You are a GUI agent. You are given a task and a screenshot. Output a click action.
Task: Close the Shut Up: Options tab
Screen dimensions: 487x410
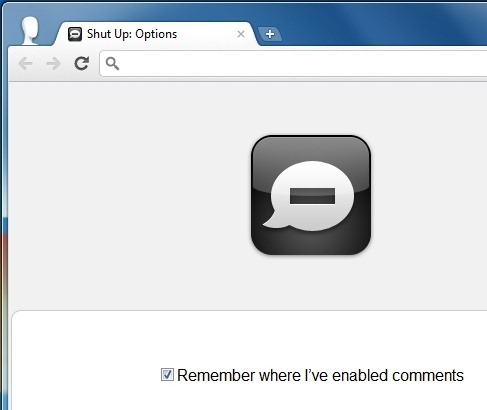point(241,34)
